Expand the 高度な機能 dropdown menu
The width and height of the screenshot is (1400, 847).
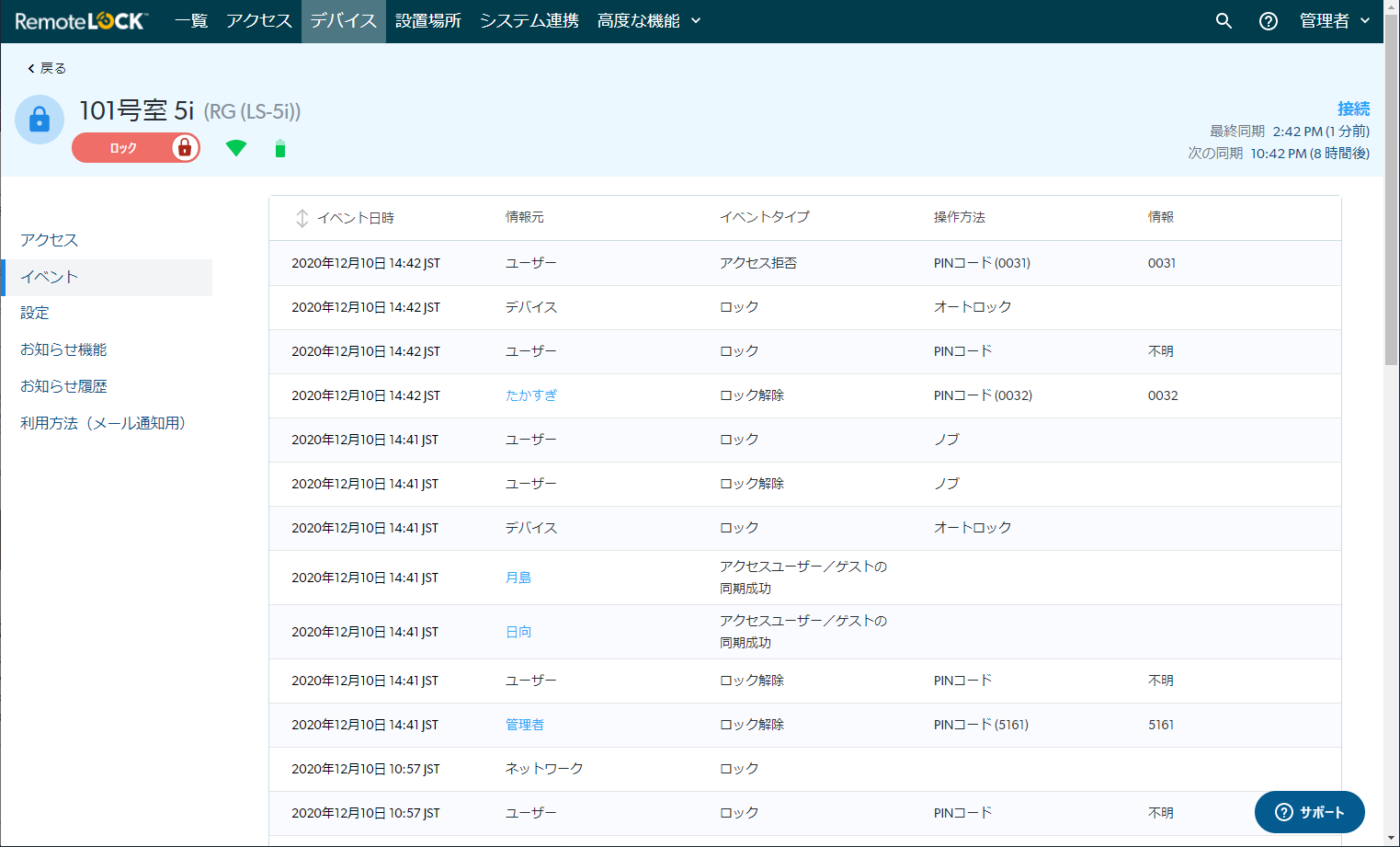(649, 20)
